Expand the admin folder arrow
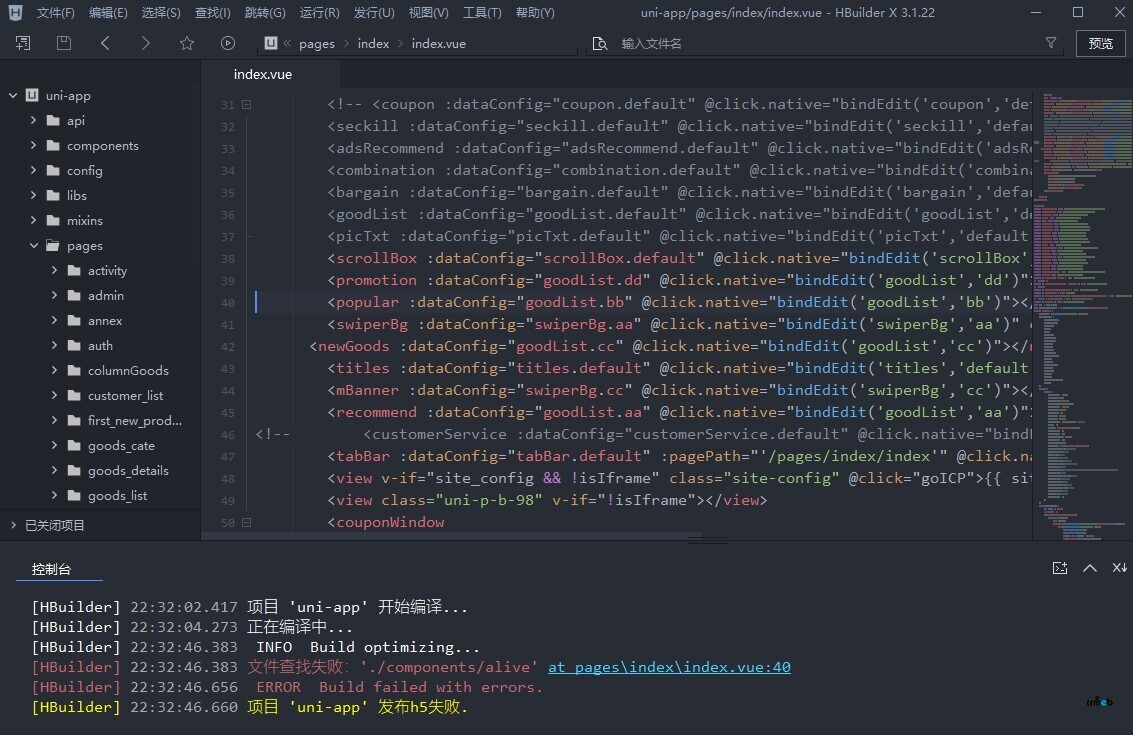This screenshot has height=735, width=1133. pyautogui.click(x=54, y=296)
